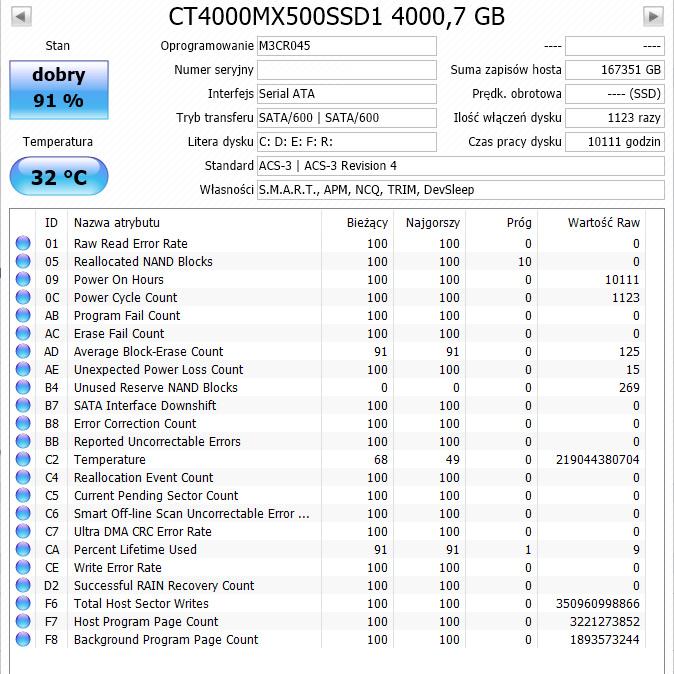Image resolution: width=674 pixels, height=674 pixels.
Task: Click raw value 125 of Average Block-Erase Count
Action: (x=629, y=352)
